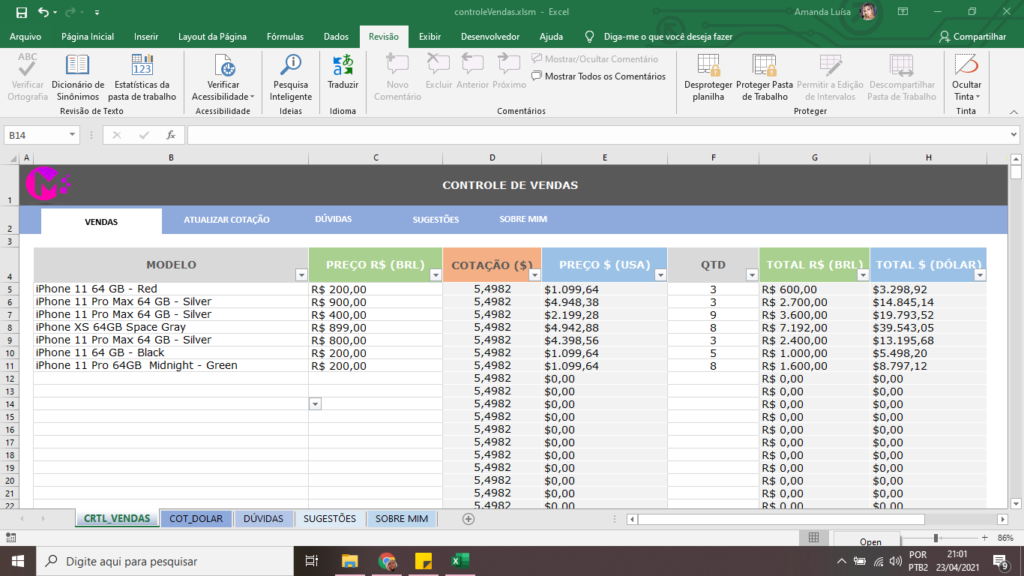Click the horizontal scrollbar right arrow
The width and height of the screenshot is (1024, 576).
(x=1002, y=519)
